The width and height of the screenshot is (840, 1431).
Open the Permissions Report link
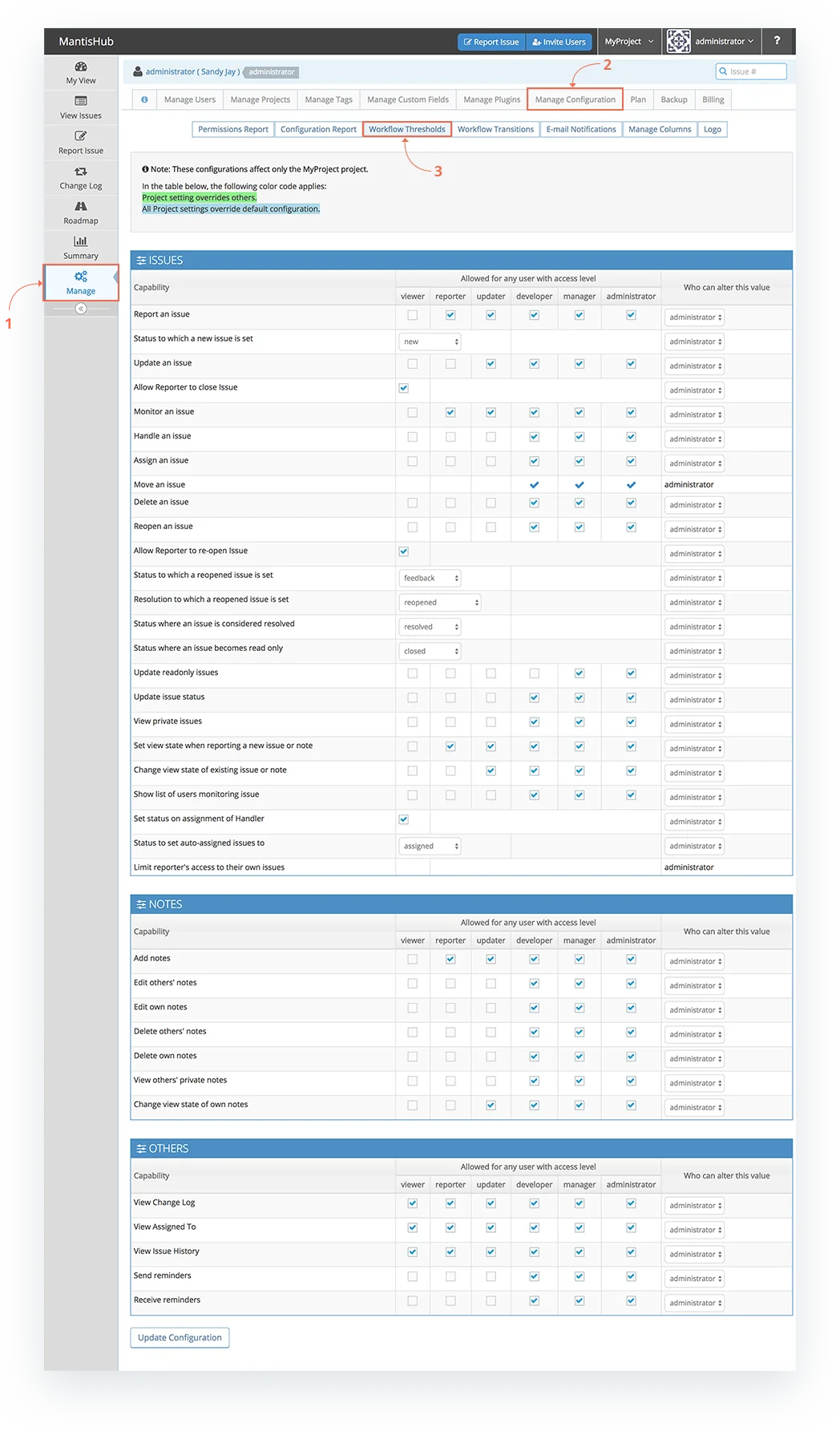pyautogui.click(x=233, y=129)
